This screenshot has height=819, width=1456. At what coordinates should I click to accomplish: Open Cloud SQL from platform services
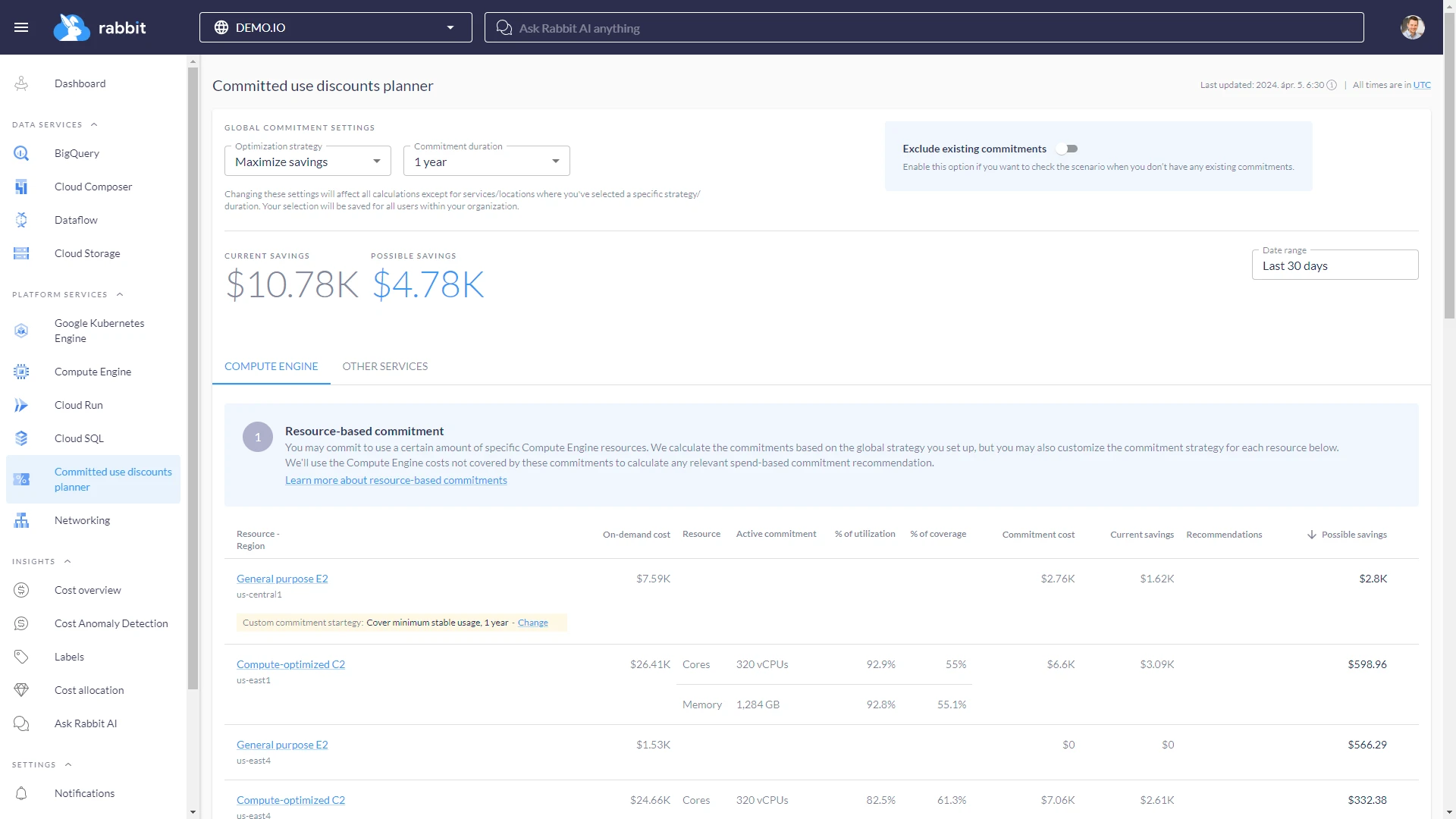coord(78,438)
